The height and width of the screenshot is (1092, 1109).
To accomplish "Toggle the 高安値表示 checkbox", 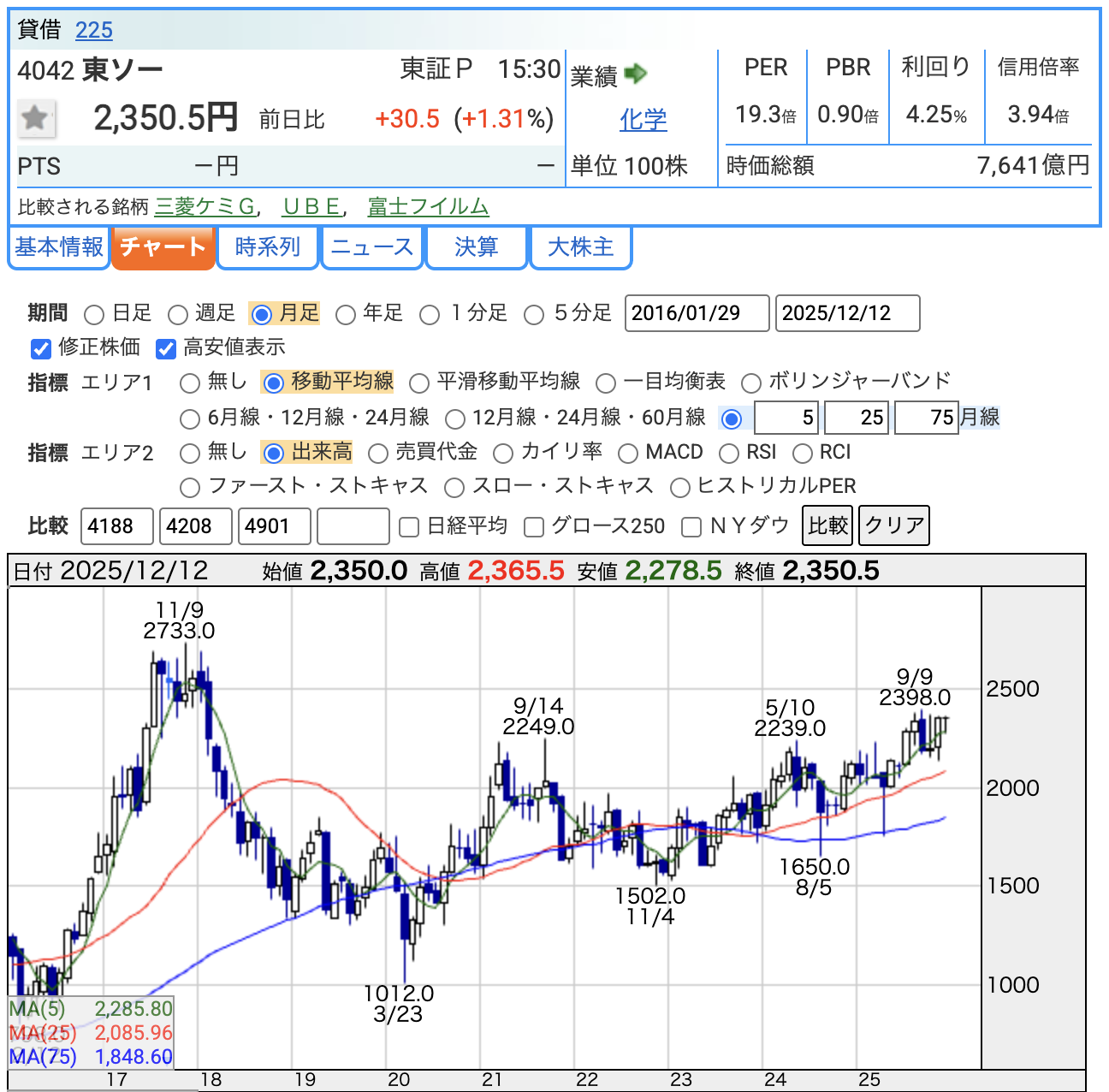I will tap(166, 348).
